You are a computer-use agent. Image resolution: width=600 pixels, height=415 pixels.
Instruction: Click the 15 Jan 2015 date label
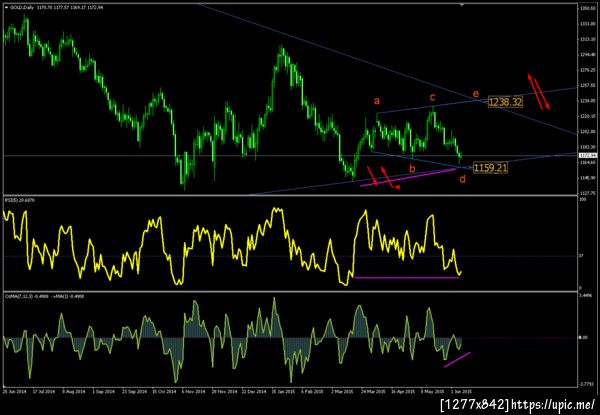click(285, 392)
